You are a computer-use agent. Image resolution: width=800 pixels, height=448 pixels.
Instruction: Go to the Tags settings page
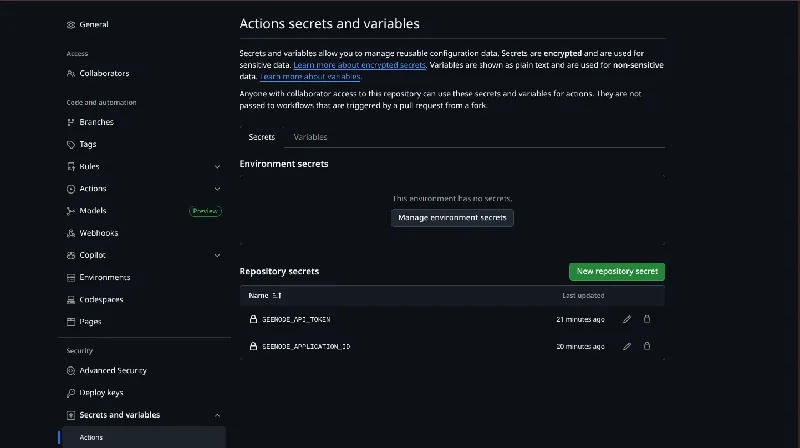(x=88, y=144)
